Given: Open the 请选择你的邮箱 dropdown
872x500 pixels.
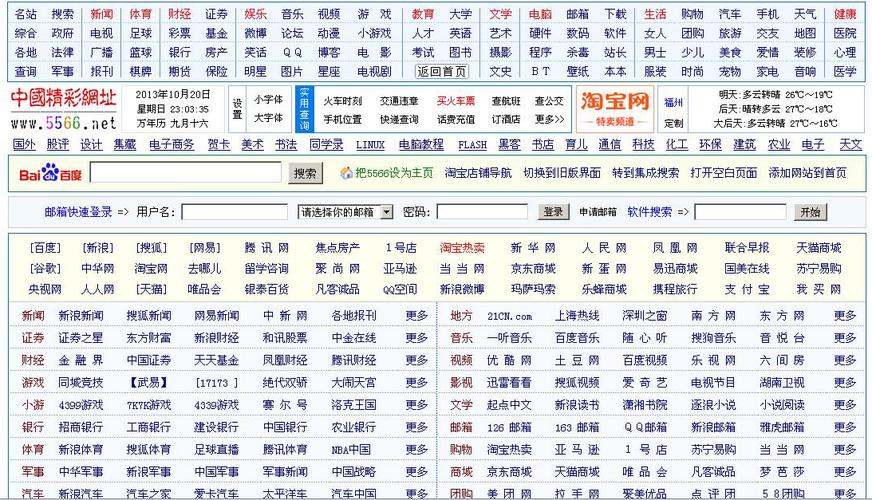Looking at the screenshot, I should pyautogui.click(x=345, y=212).
